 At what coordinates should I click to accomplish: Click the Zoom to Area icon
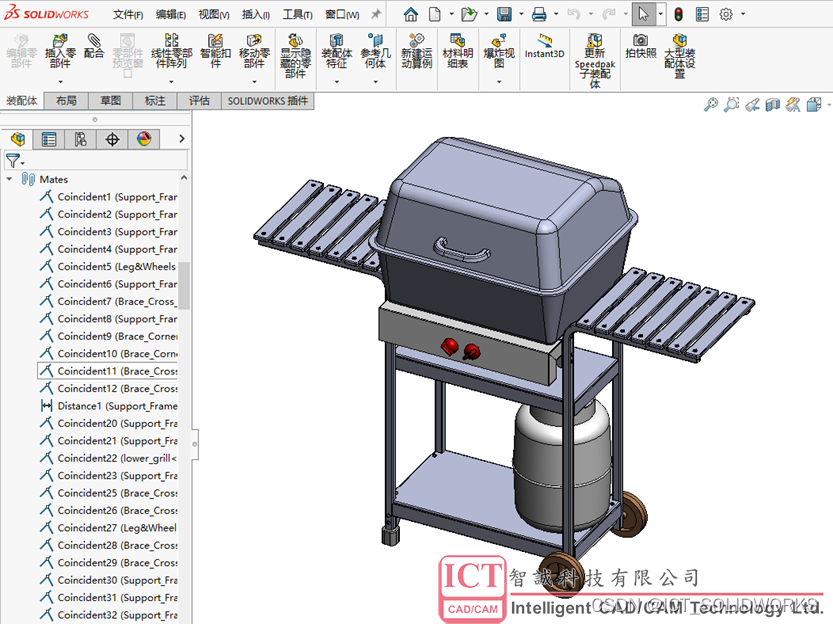[732, 104]
